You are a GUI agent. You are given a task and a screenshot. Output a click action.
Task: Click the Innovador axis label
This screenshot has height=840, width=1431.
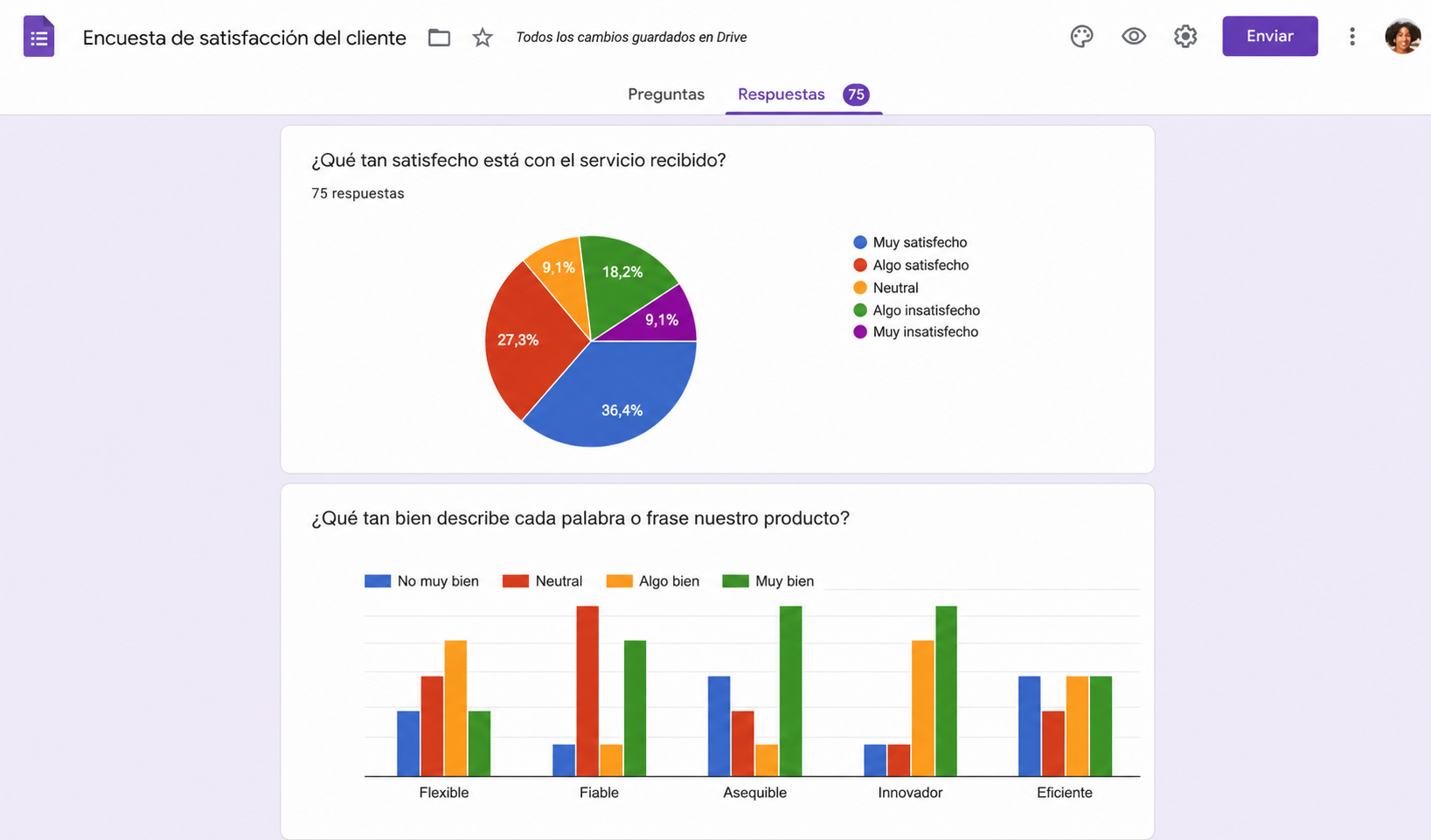click(910, 793)
